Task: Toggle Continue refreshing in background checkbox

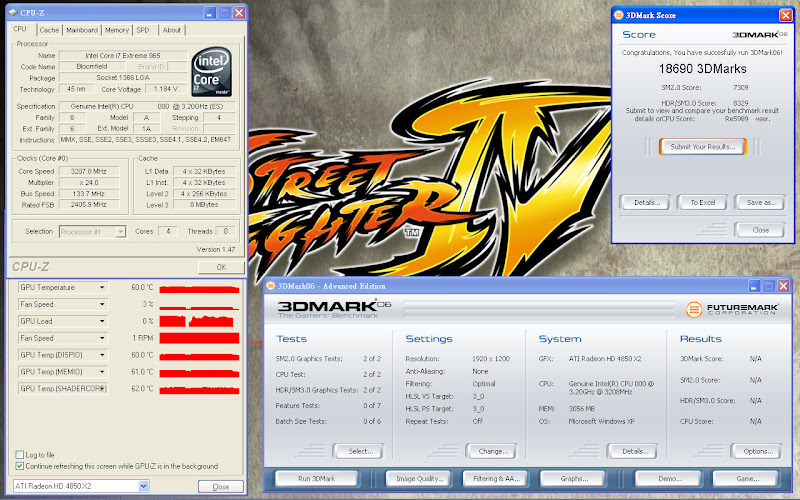Action: pos(19,466)
